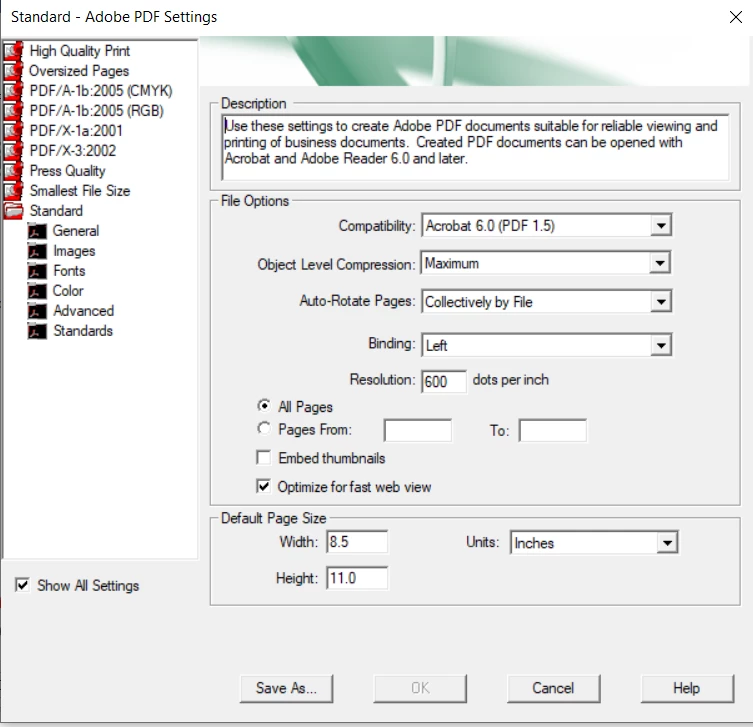
Task: Click the icon next to General
Action: tap(37, 231)
